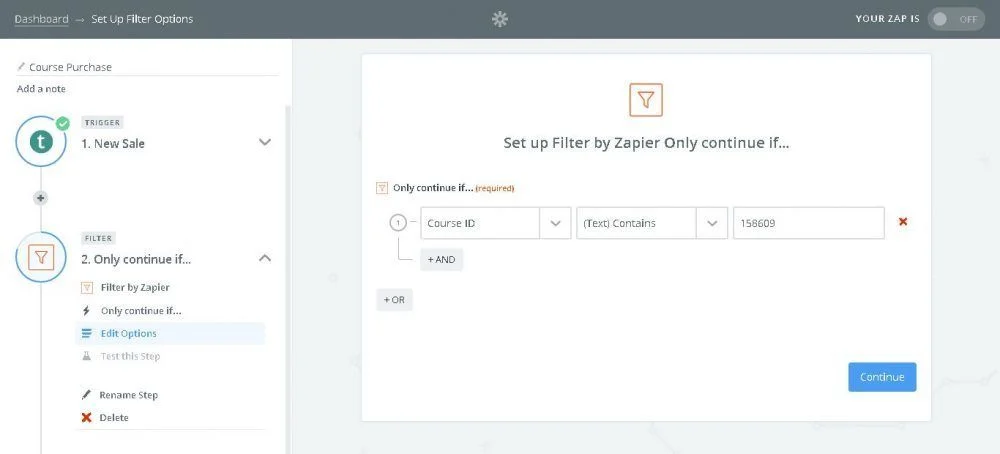Select Filter by Zapier menu item
The image size is (1000, 454).
click(134, 287)
